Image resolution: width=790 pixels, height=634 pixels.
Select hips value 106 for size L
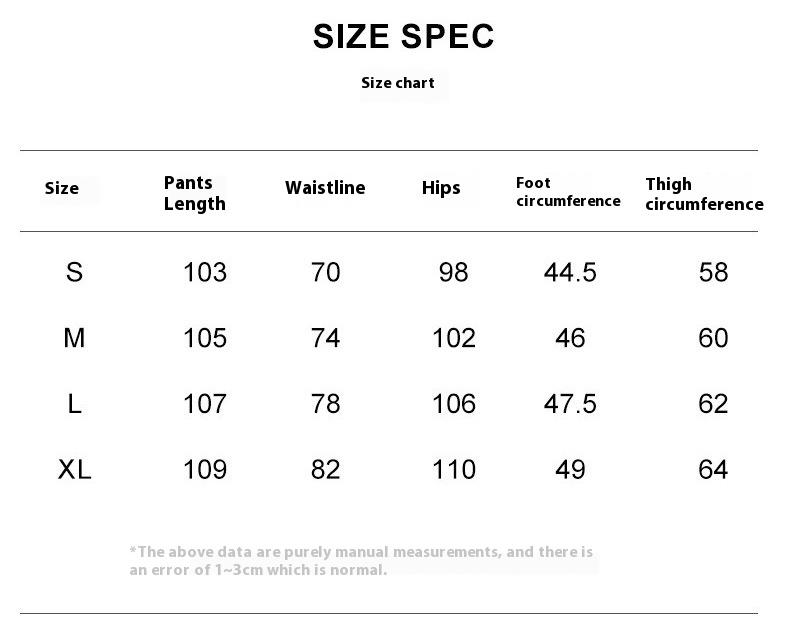pos(453,404)
